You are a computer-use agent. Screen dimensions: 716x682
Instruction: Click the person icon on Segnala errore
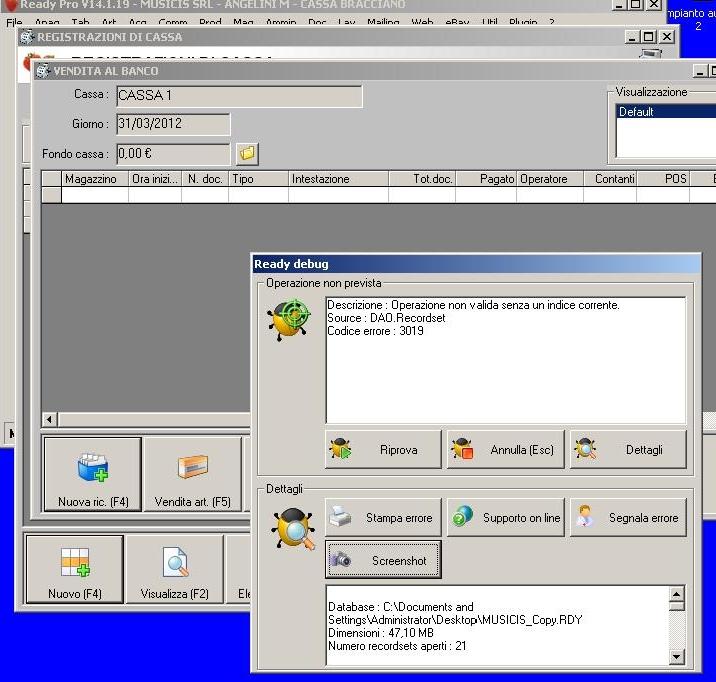coord(584,516)
